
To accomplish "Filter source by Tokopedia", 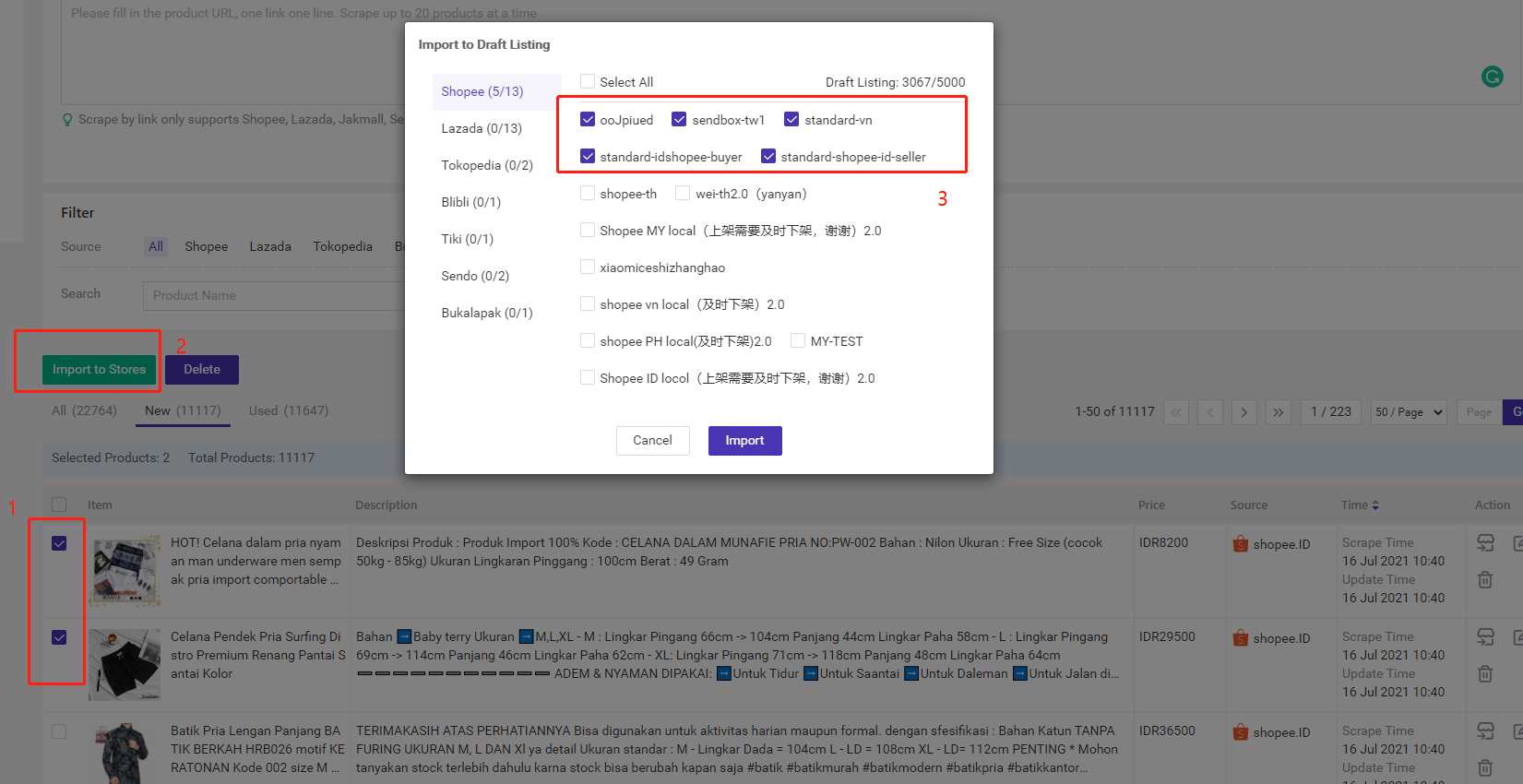I will pyautogui.click(x=343, y=247).
